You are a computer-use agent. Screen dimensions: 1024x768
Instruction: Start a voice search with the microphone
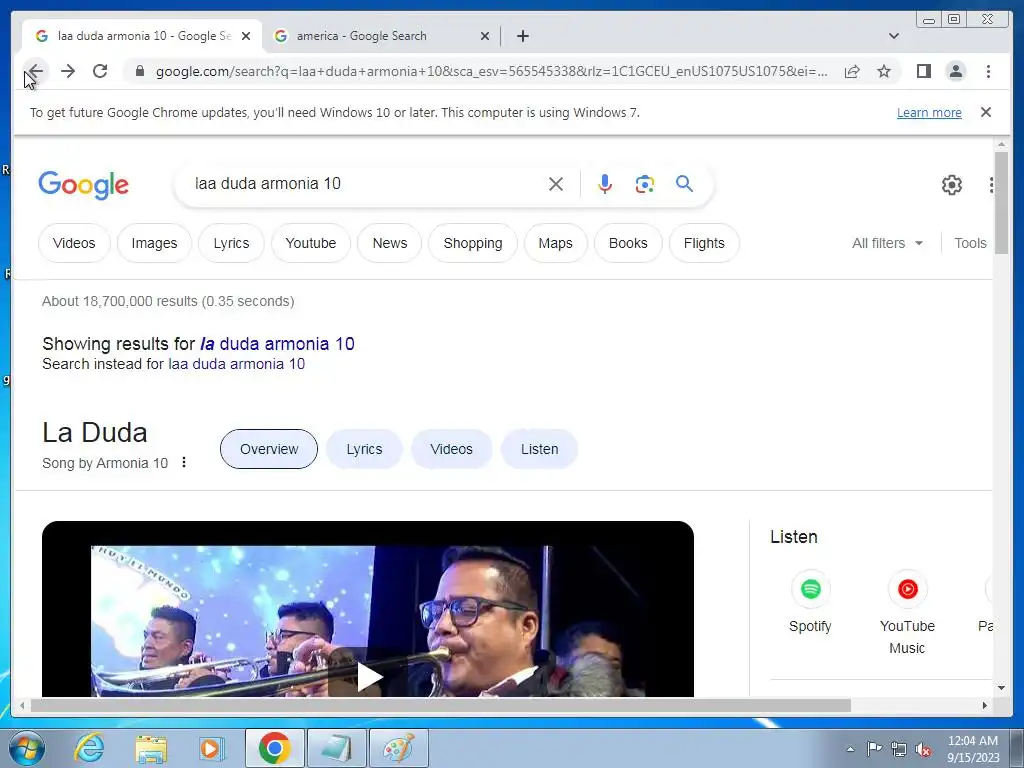tap(605, 184)
